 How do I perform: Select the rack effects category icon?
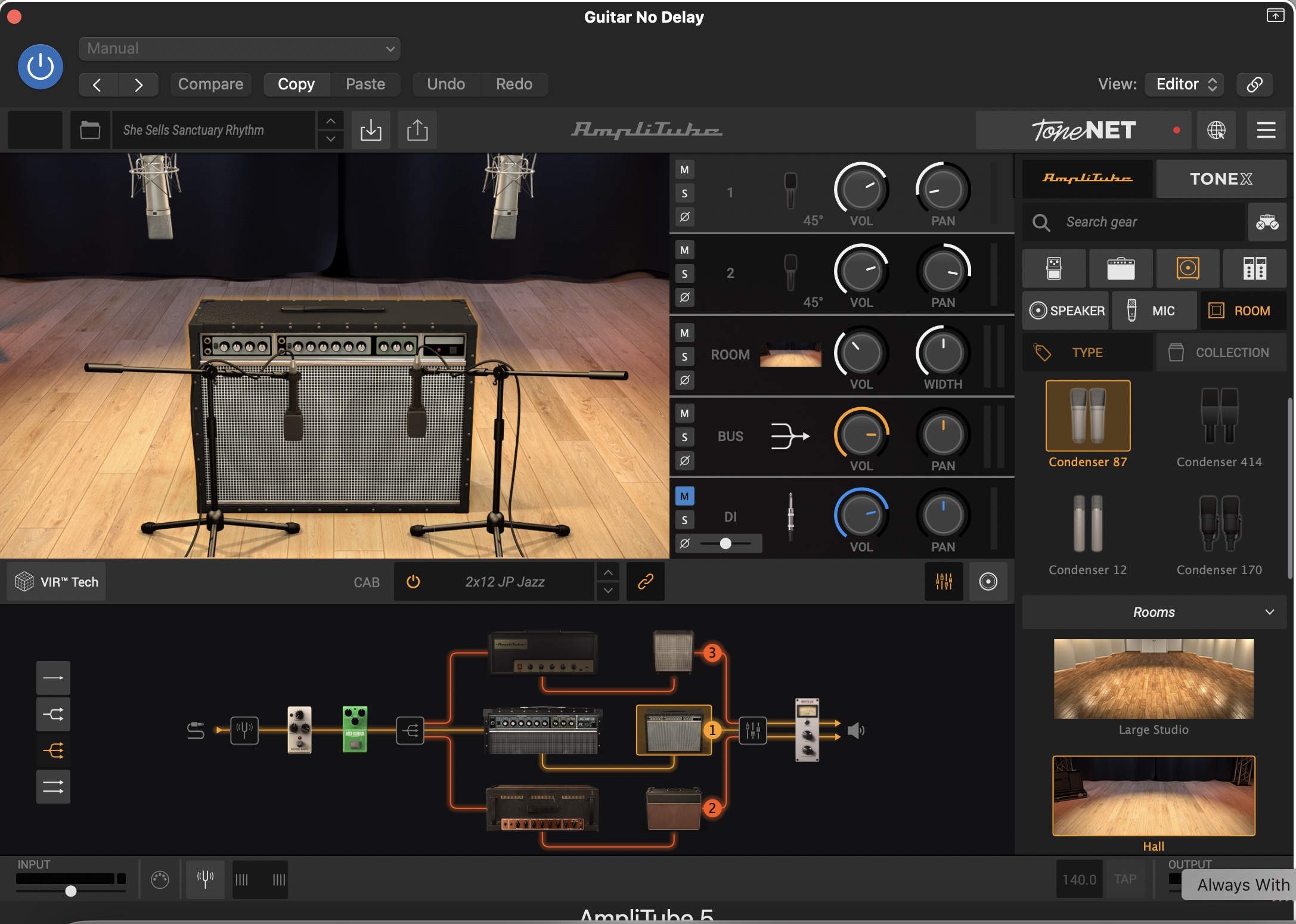1254,268
